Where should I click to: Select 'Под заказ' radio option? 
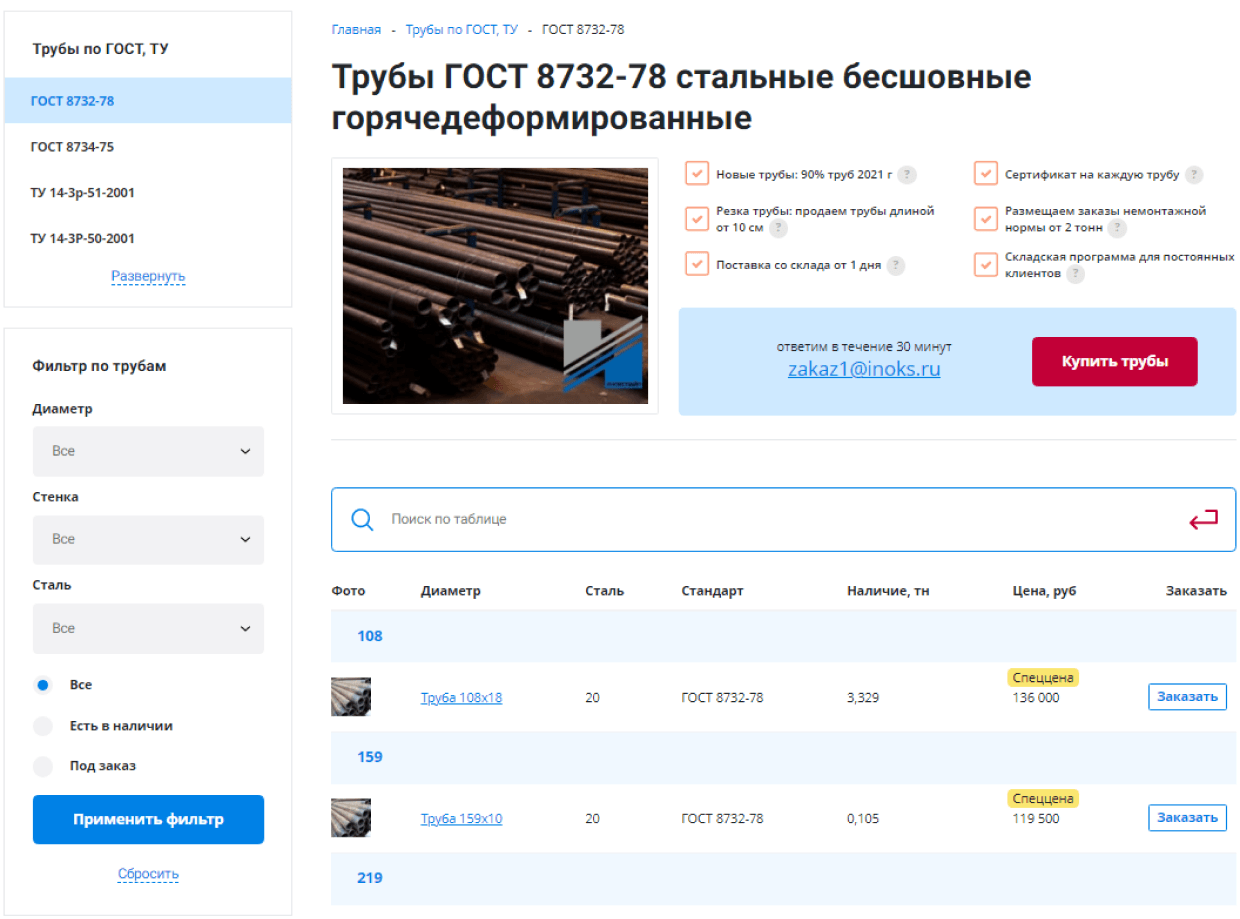click(43, 766)
